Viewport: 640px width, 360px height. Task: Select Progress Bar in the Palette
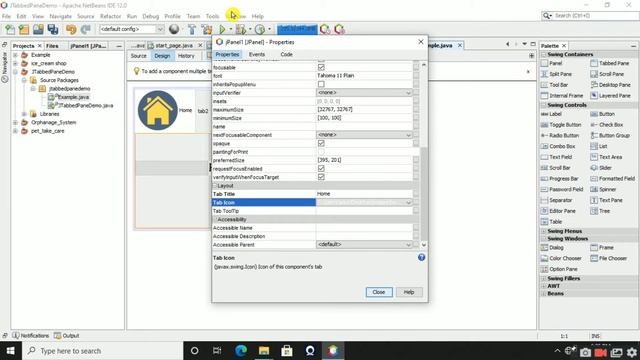pos(560,178)
